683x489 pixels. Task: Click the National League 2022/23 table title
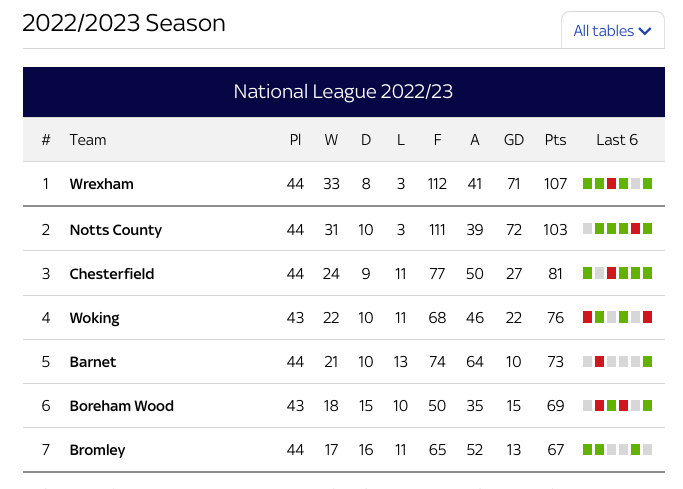343,91
